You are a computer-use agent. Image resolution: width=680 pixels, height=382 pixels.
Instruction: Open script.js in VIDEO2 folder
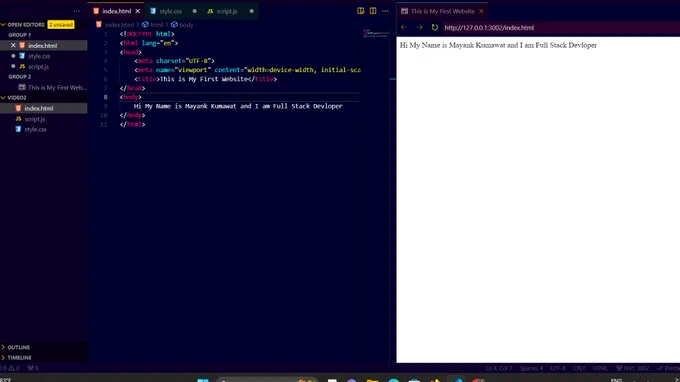[x=34, y=119]
